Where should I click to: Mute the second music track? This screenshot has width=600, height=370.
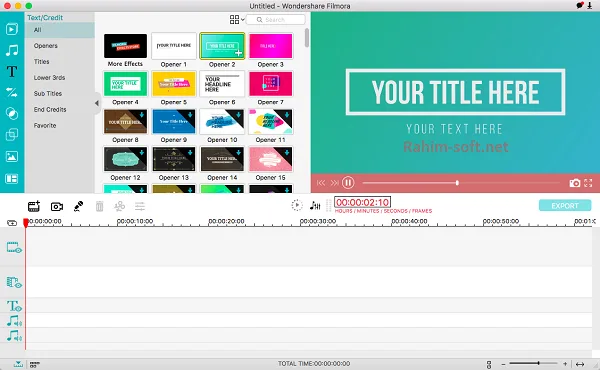pyautogui.click(x=14, y=336)
